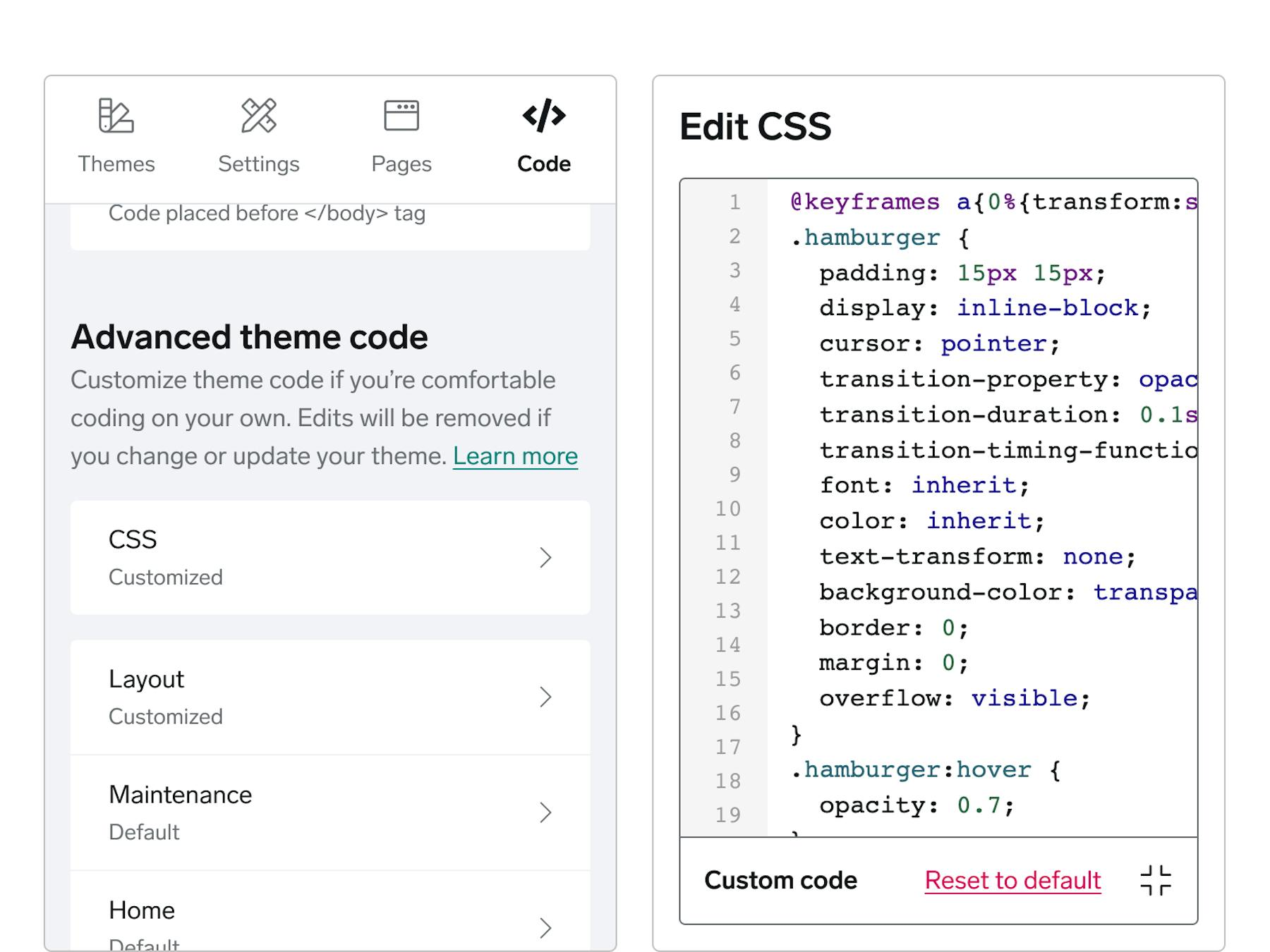
Task: Switch to the Settings tab label
Action: [x=259, y=164]
